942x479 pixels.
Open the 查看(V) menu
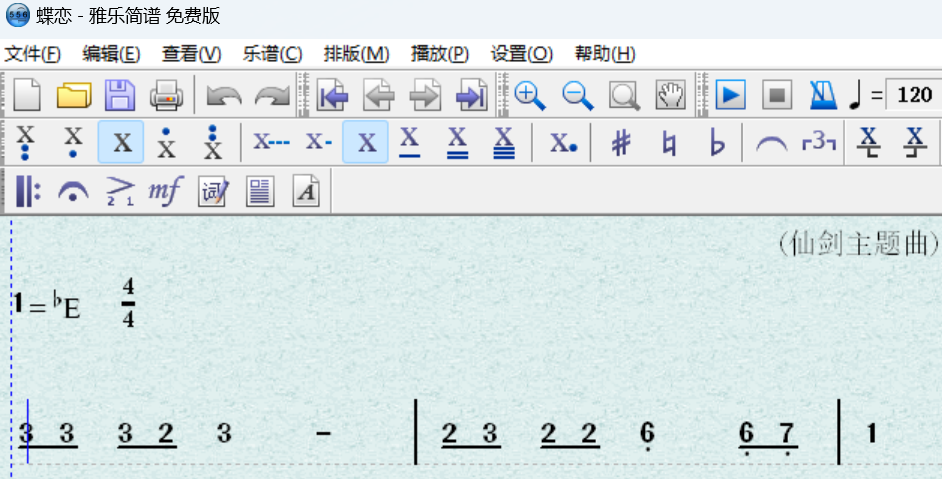click(x=192, y=54)
